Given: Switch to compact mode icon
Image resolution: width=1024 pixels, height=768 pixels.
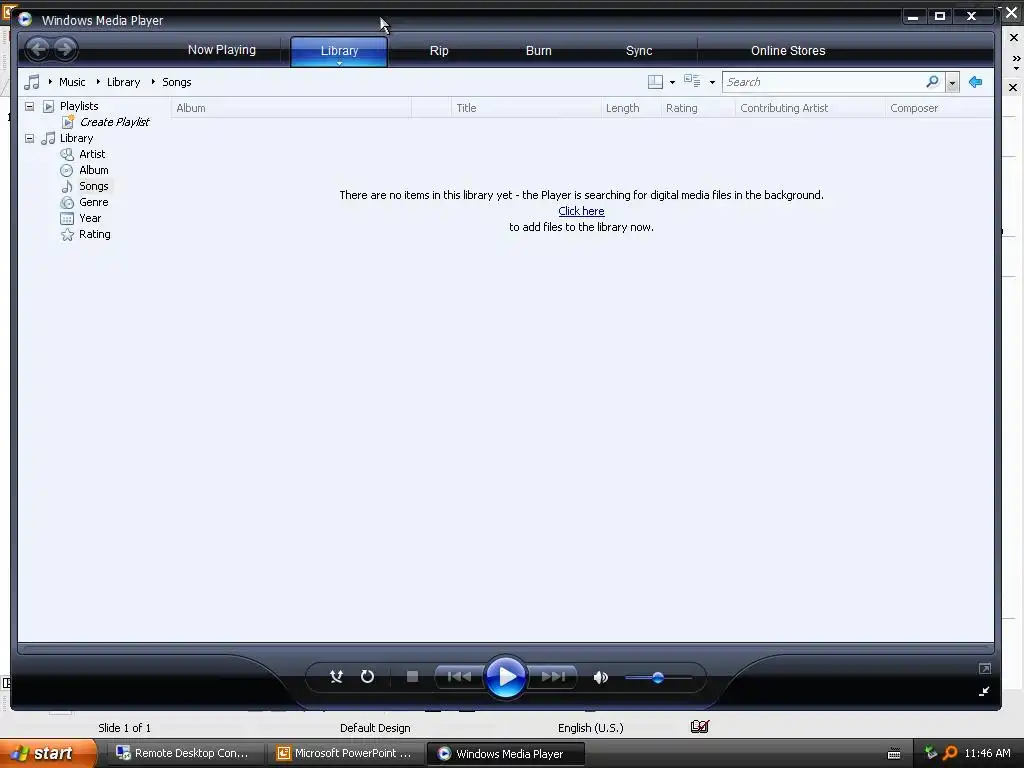Looking at the screenshot, I should [x=984, y=692].
